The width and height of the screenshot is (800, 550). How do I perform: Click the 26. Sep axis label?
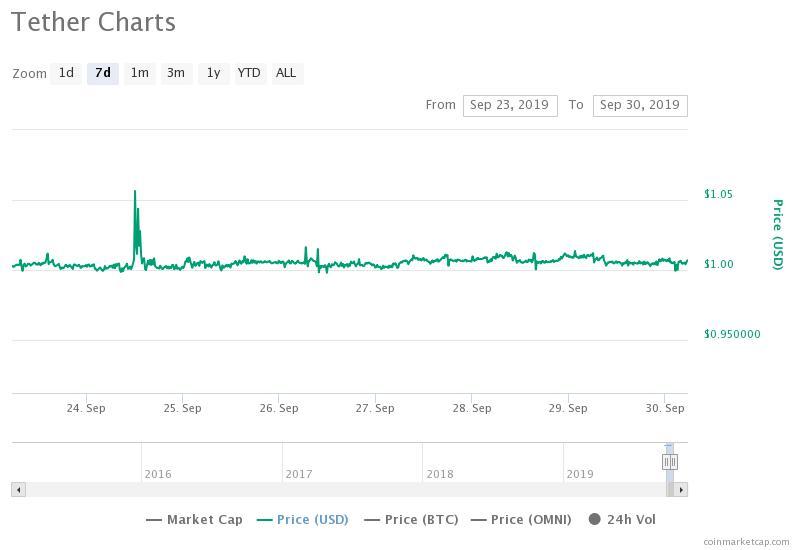point(279,408)
